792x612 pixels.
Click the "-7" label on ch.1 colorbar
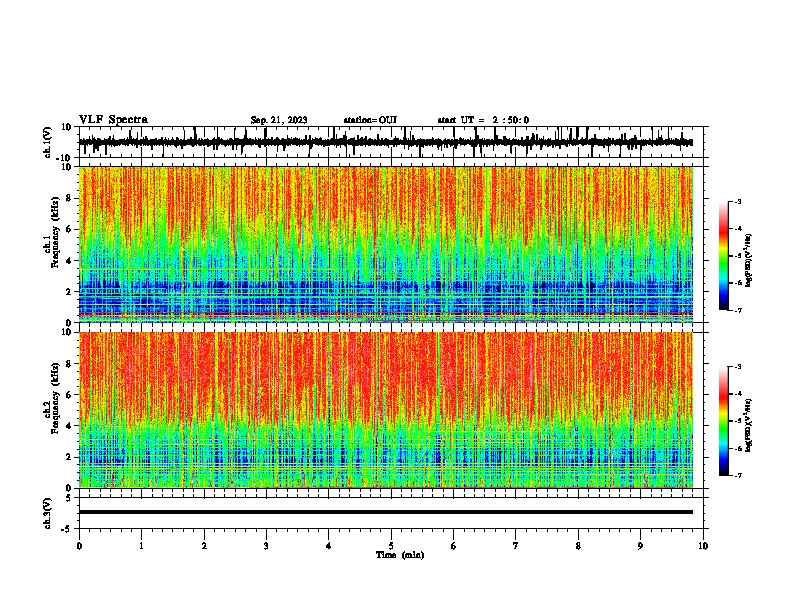point(737,310)
